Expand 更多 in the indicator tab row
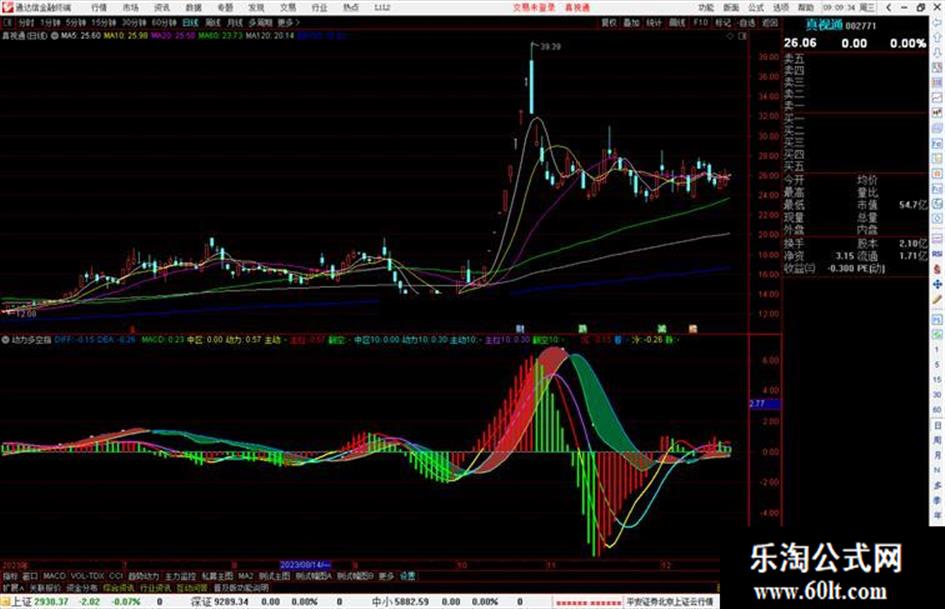 click(386, 576)
